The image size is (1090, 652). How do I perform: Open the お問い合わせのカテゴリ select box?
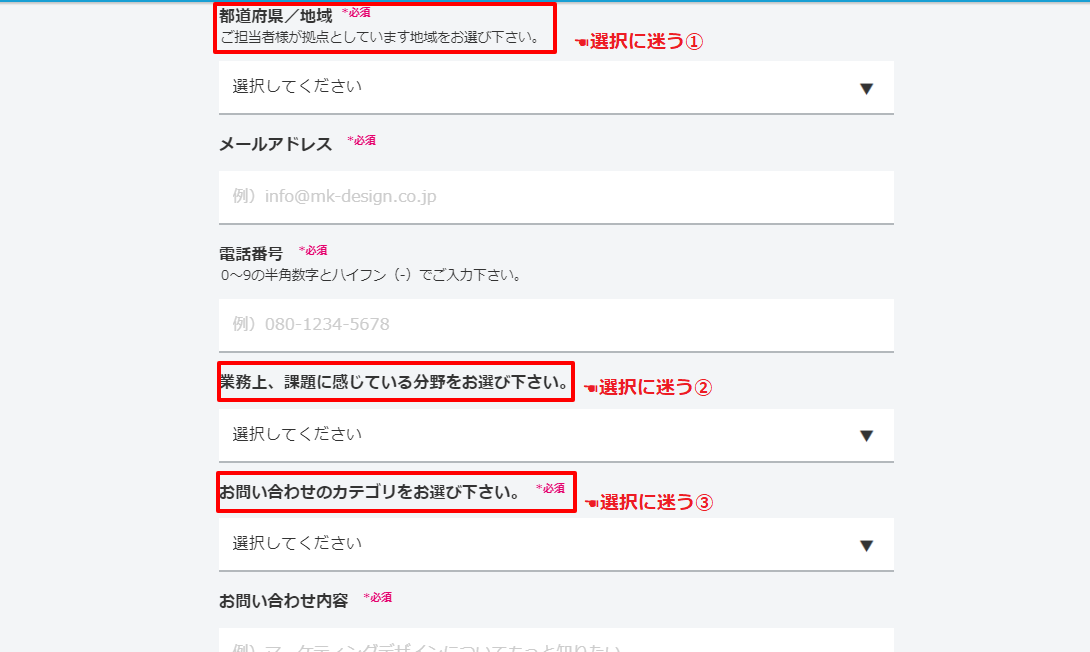(556, 544)
